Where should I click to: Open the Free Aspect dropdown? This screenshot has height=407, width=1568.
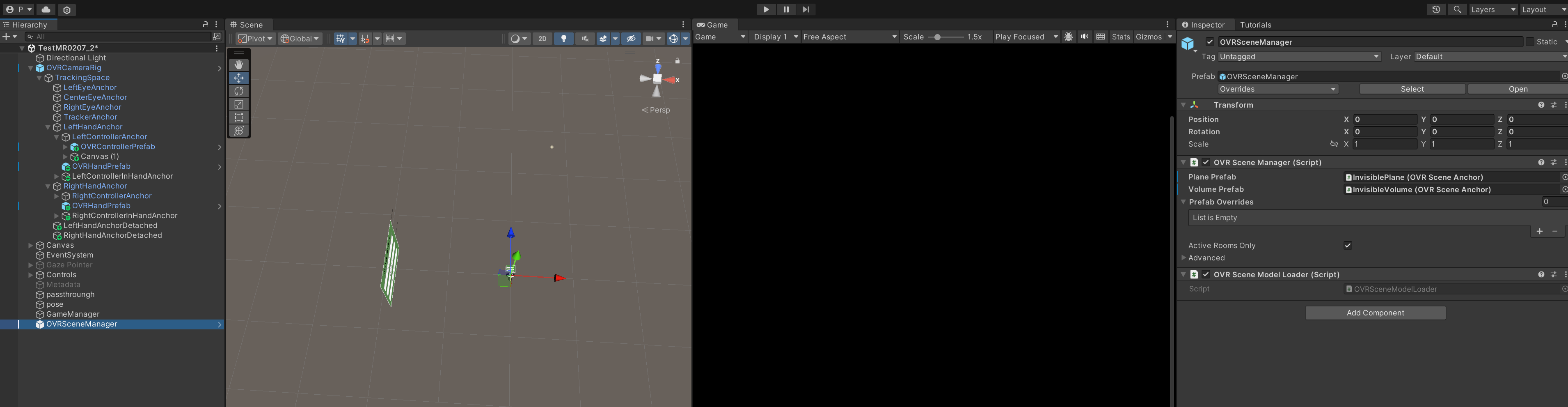tap(850, 37)
